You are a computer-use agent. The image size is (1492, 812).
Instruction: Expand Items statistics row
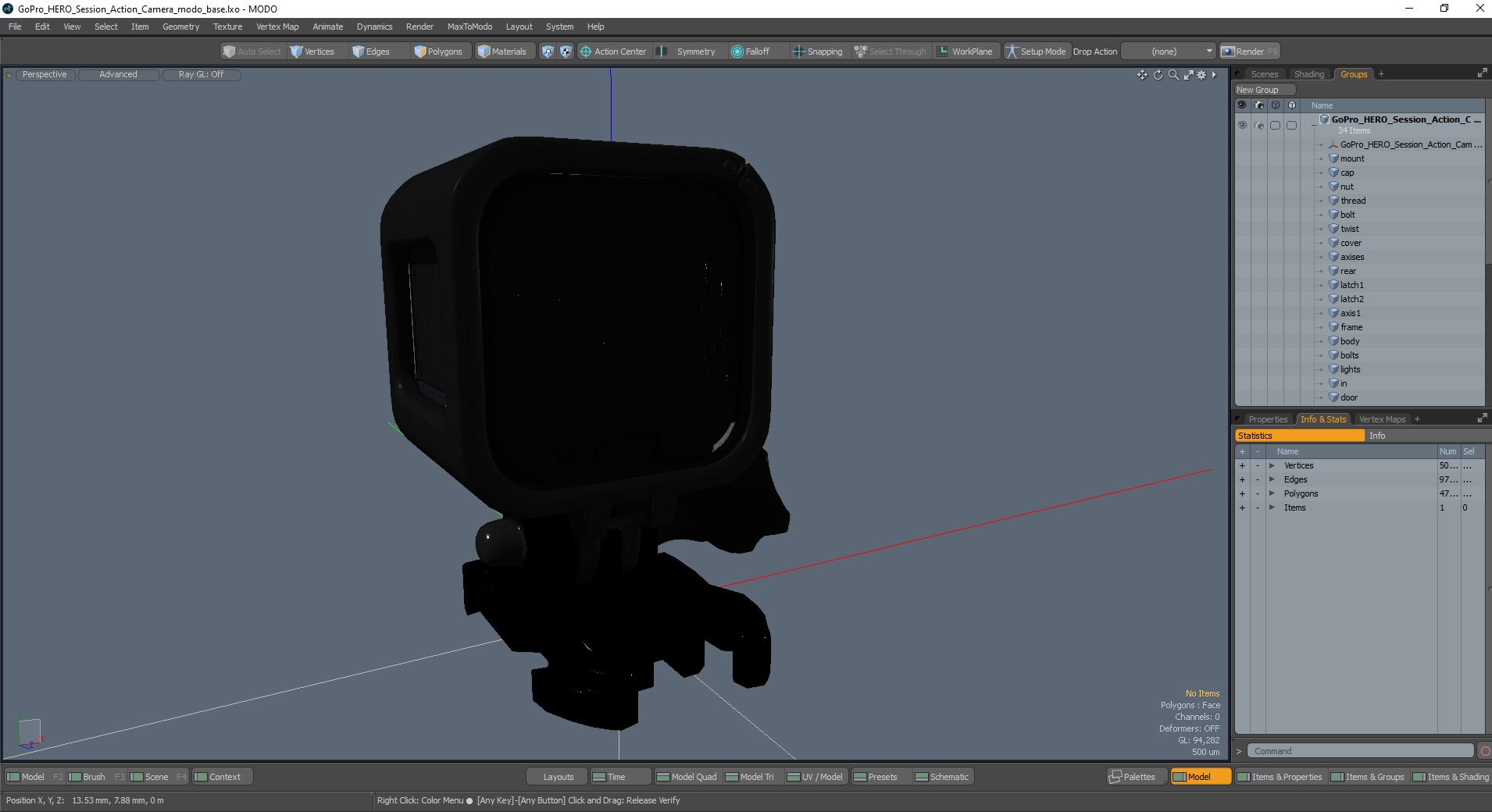pyautogui.click(x=1272, y=507)
